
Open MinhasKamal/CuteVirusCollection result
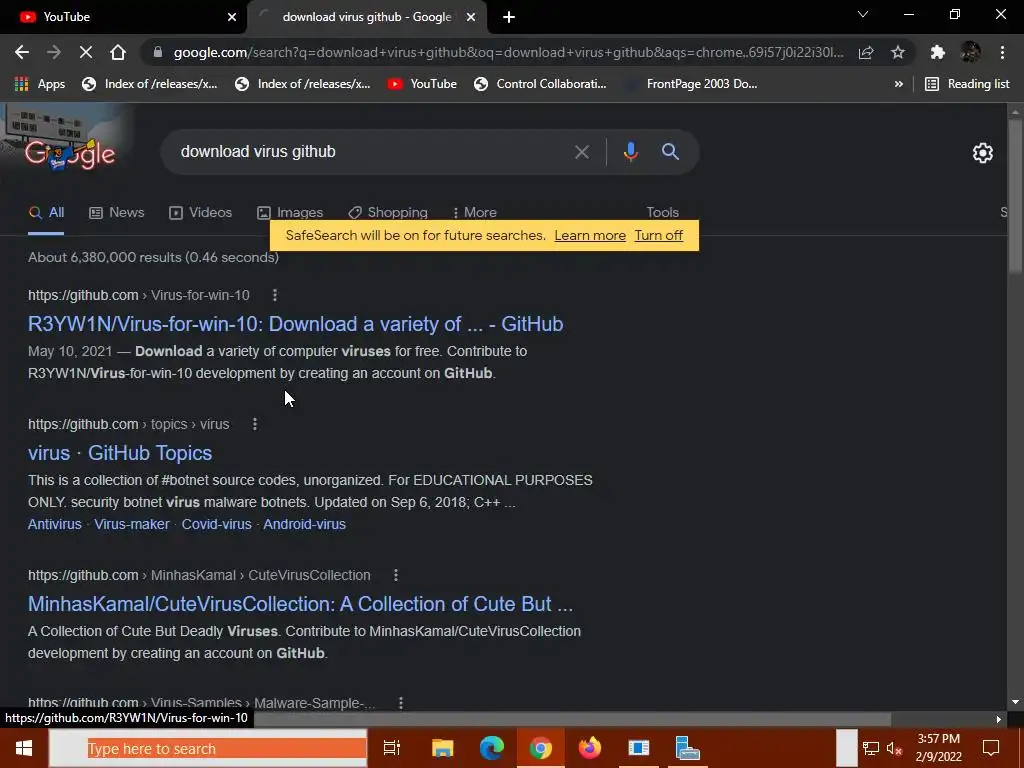[x=300, y=604]
